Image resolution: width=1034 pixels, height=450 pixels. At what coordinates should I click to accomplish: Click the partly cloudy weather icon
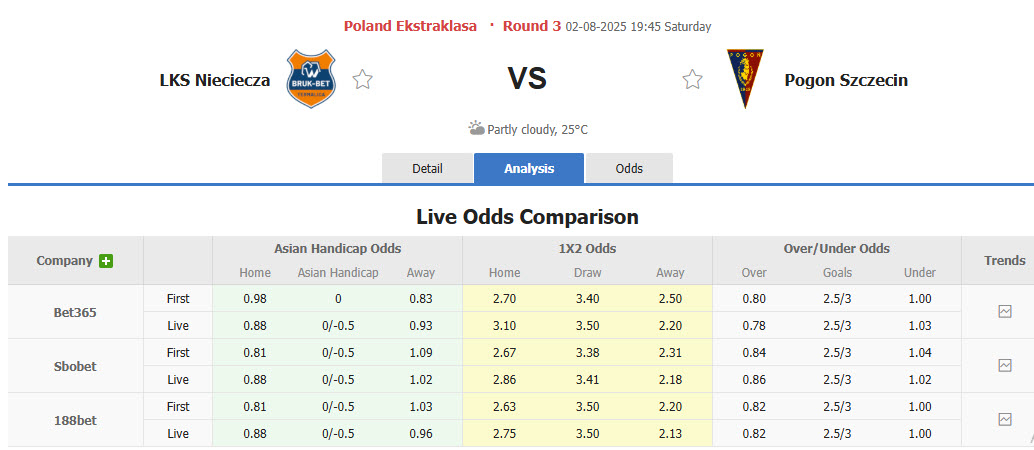click(476, 128)
